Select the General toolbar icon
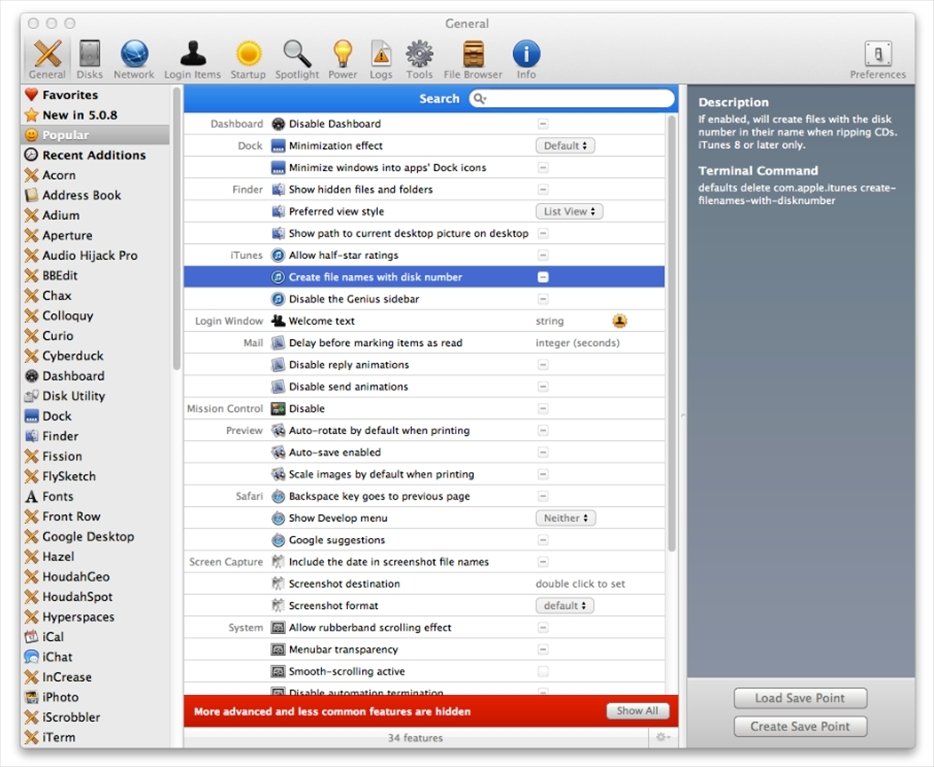Image resolution: width=934 pixels, height=767 pixels. pyautogui.click(x=47, y=59)
